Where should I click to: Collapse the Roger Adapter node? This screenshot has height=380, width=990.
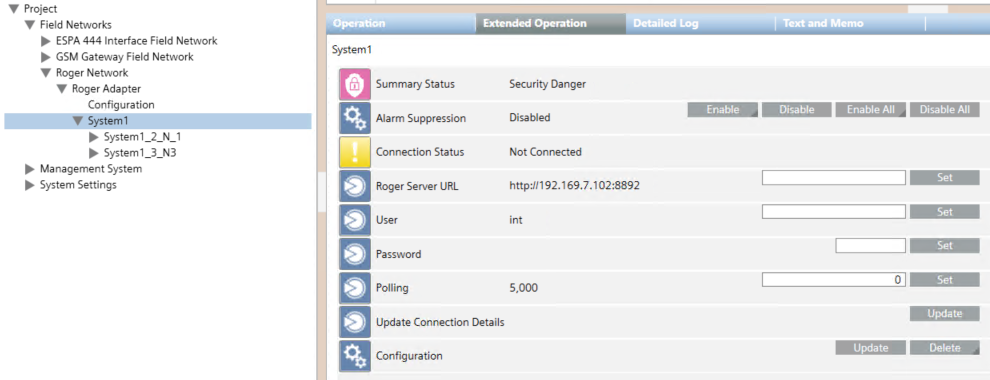click(61, 89)
